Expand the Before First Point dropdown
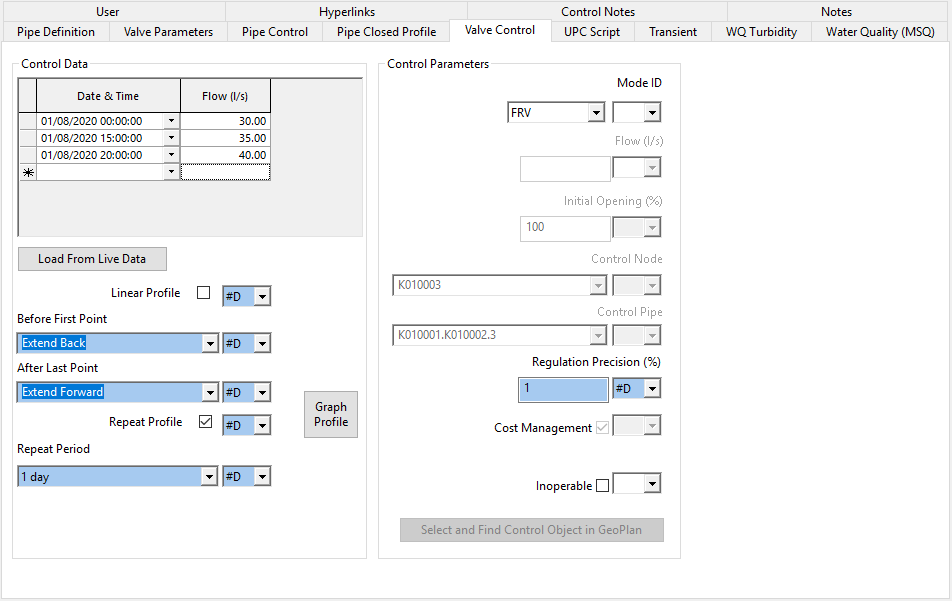Image resolution: width=952 pixels, height=601 pixels. [x=209, y=342]
